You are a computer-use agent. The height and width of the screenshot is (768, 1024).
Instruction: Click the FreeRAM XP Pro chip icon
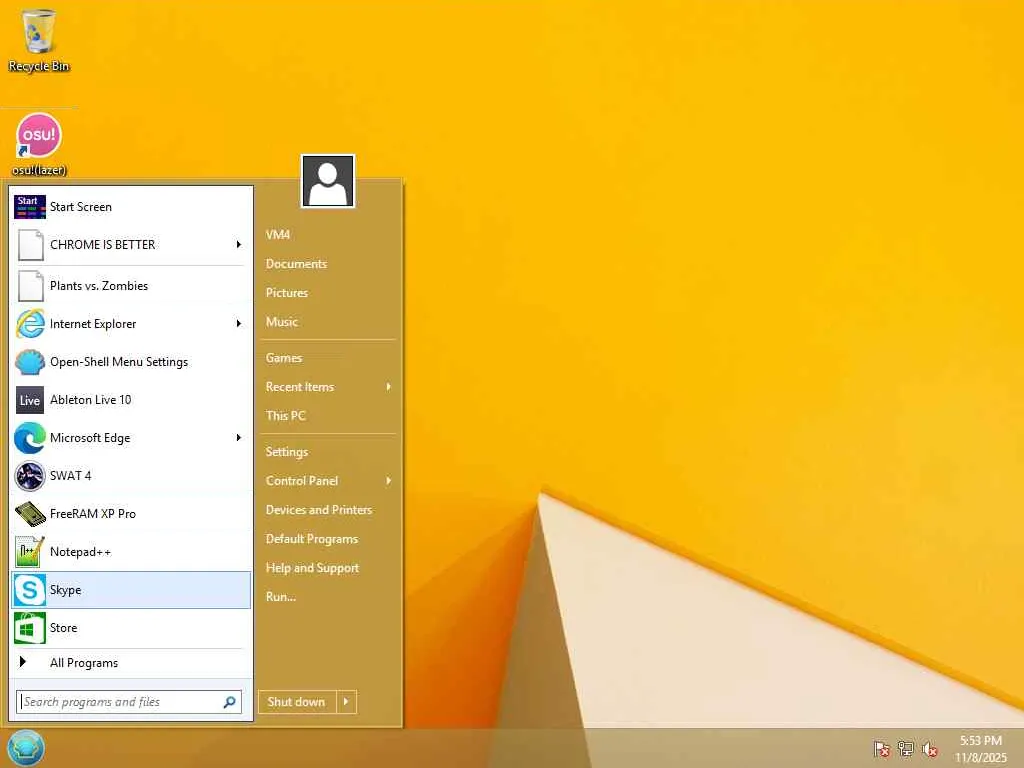[30, 514]
